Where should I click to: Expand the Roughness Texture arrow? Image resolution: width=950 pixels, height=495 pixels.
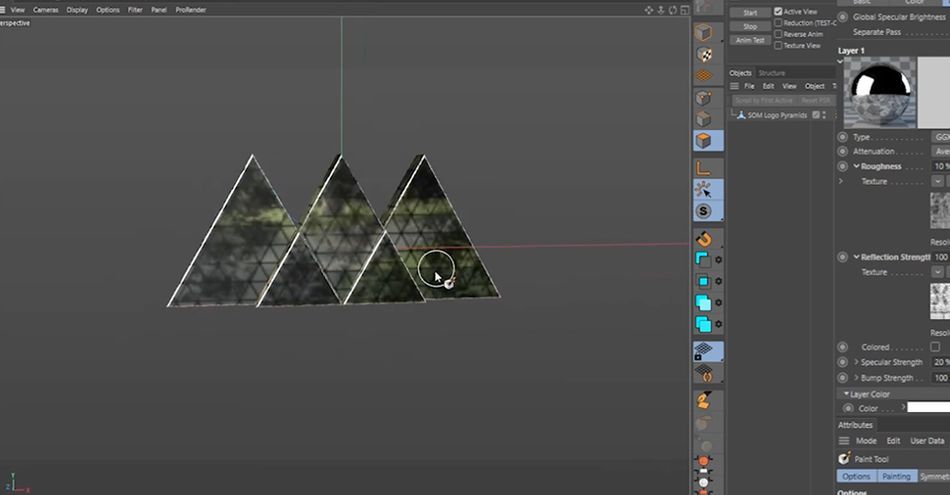[841, 181]
